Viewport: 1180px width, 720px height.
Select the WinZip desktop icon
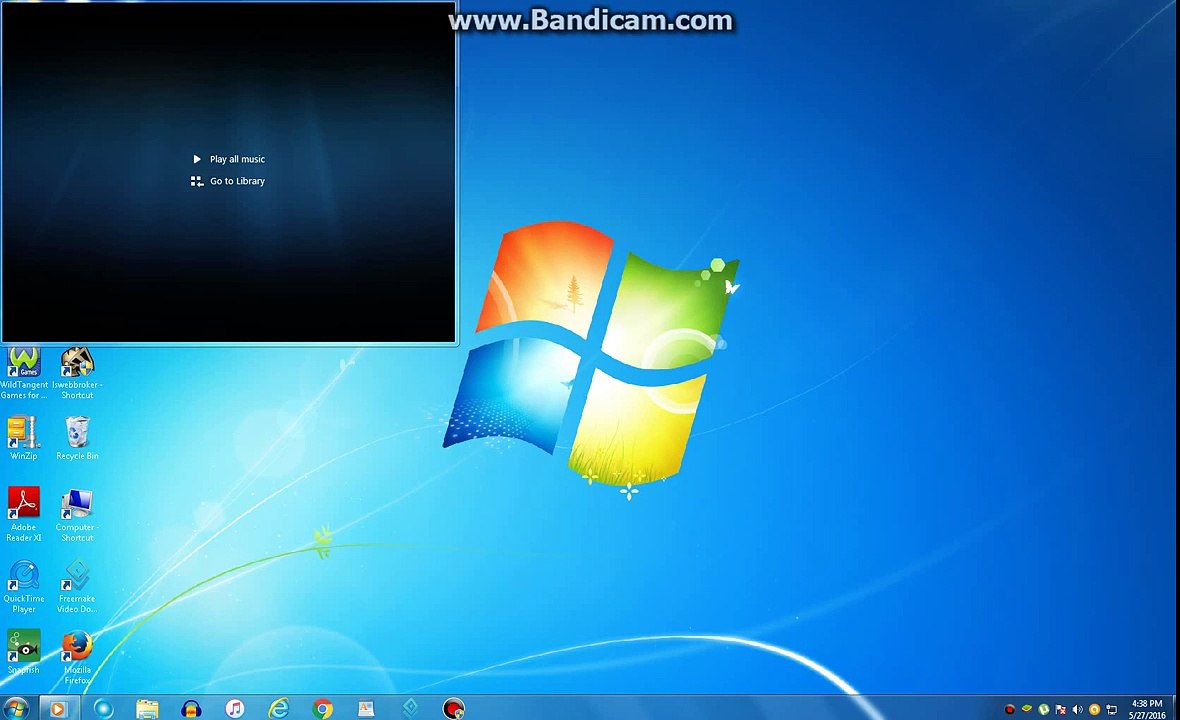pyautogui.click(x=23, y=439)
